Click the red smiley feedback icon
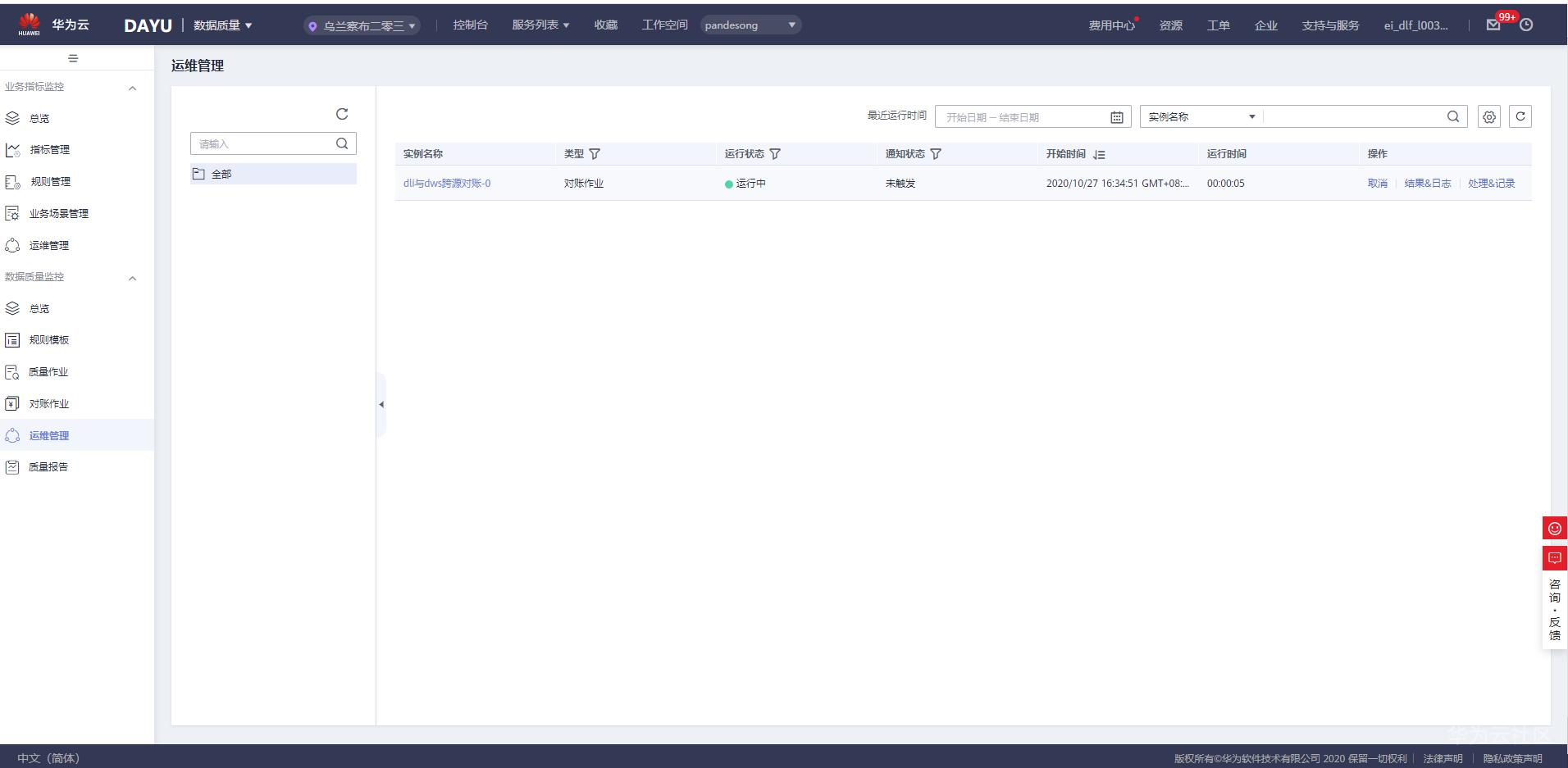1568x768 pixels. point(1555,528)
